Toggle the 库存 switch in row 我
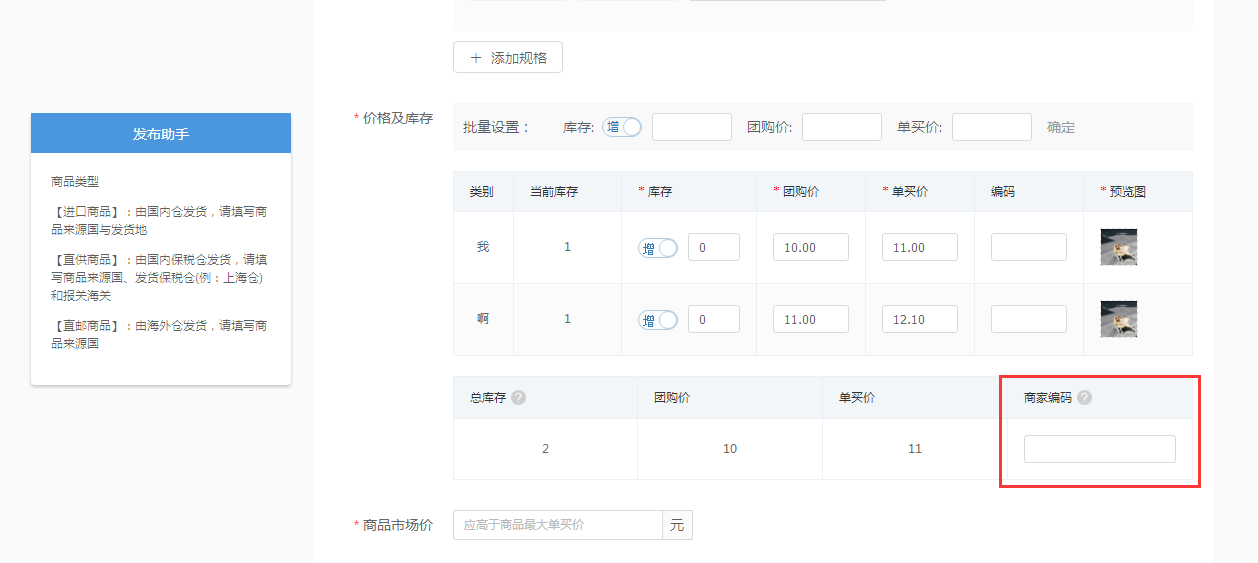 658,248
